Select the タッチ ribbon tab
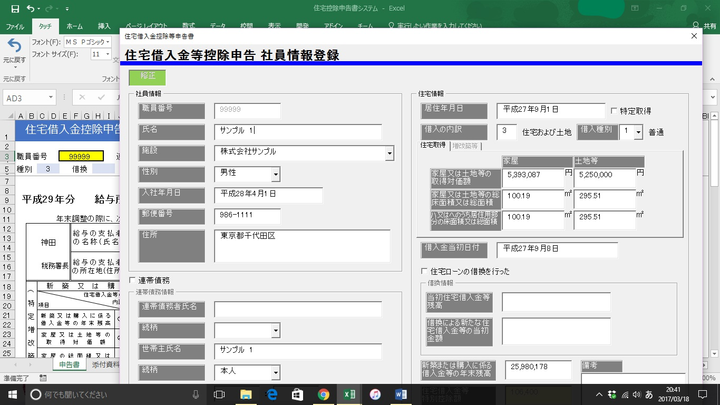 [x=45, y=26]
